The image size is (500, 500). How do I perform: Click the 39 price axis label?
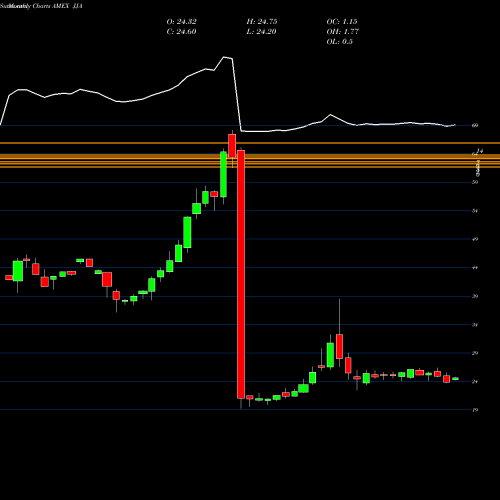pyautogui.click(x=475, y=296)
